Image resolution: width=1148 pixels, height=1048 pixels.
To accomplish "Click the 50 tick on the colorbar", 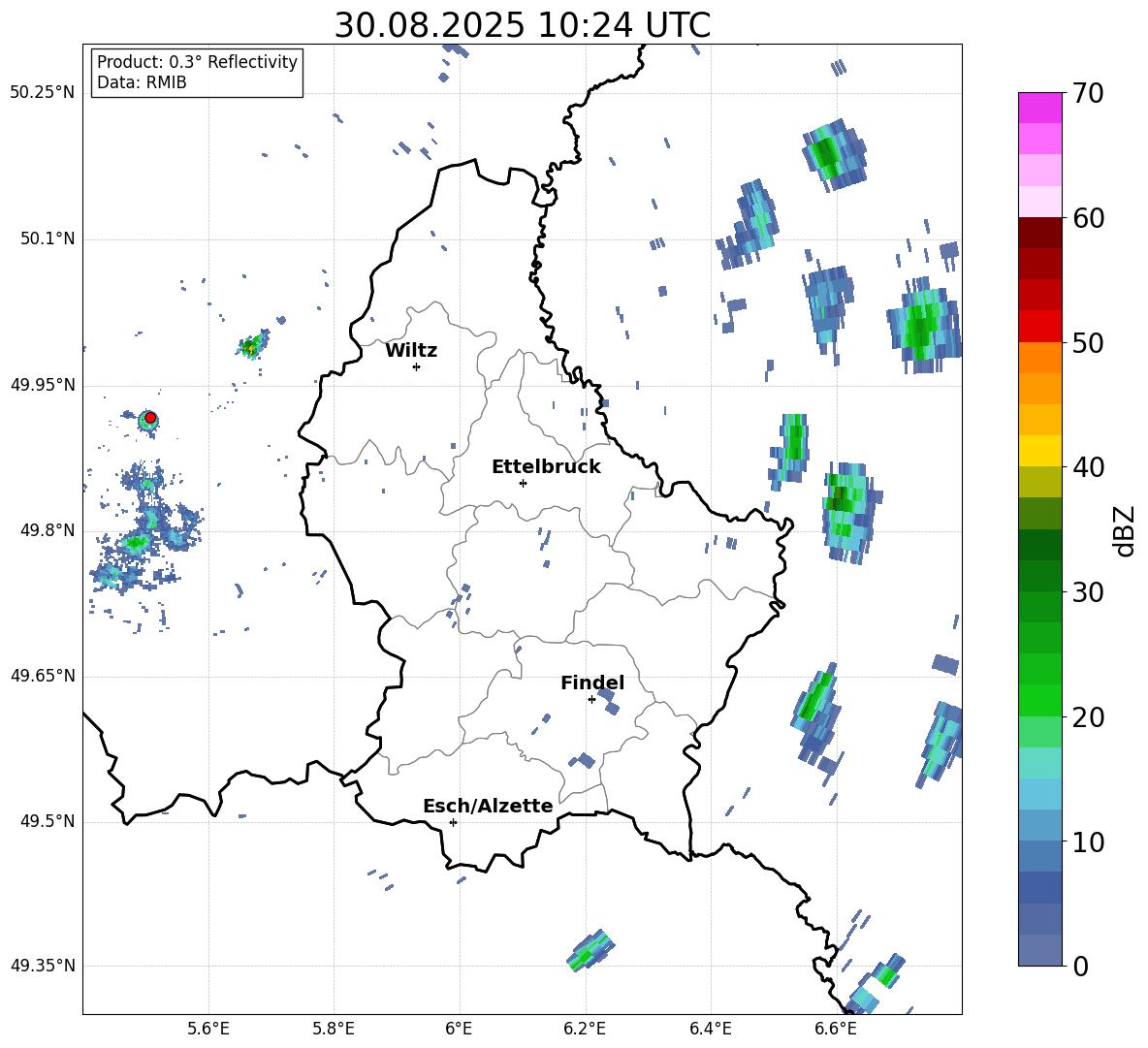I will [1088, 343].
